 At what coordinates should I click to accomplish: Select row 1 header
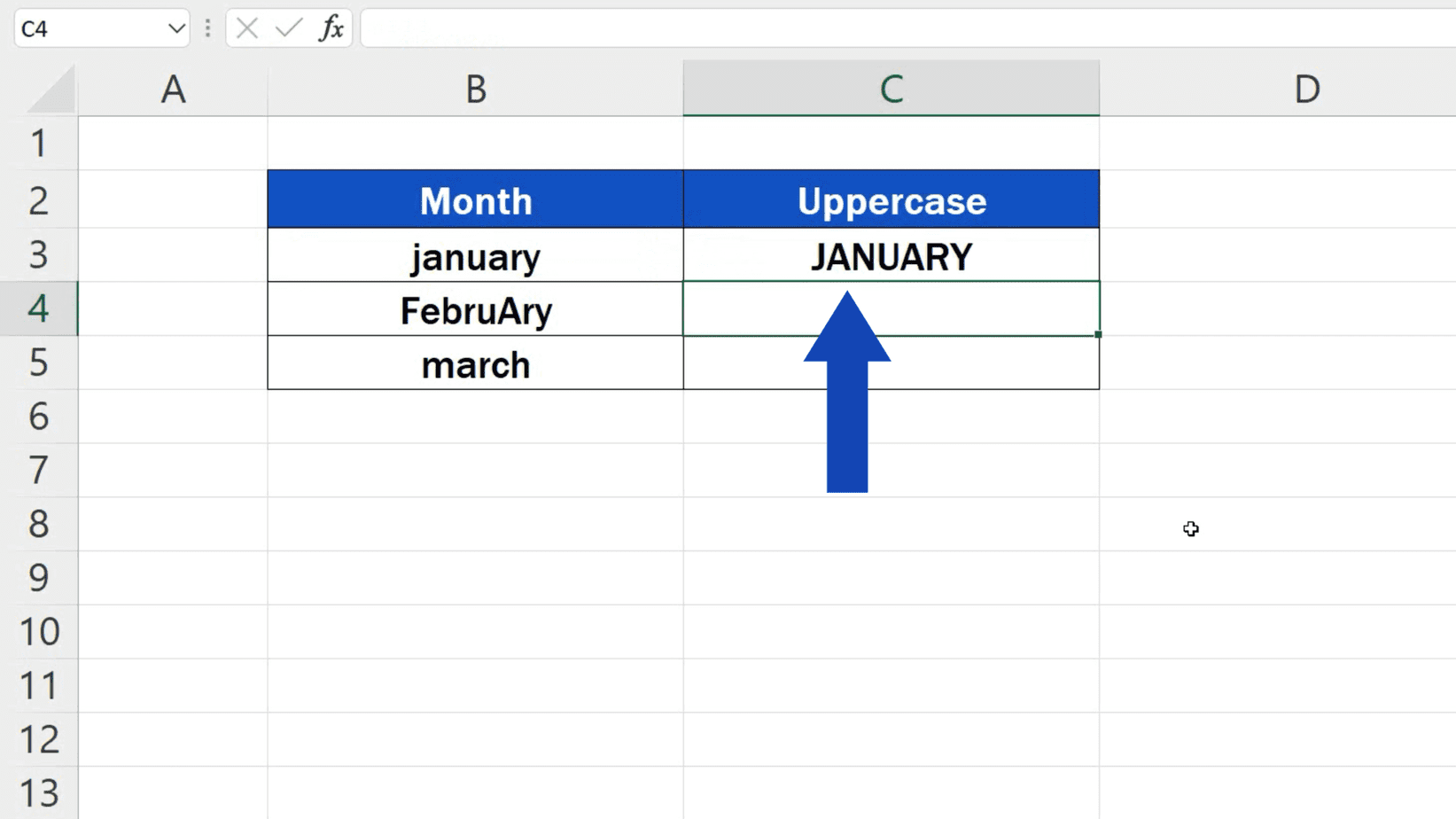[39, 144]
